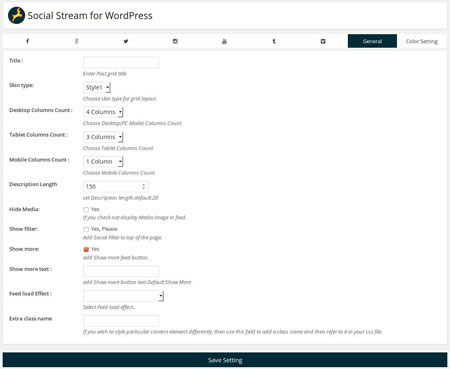Open the Desktop Columns Count dropdown

[103, 112]
